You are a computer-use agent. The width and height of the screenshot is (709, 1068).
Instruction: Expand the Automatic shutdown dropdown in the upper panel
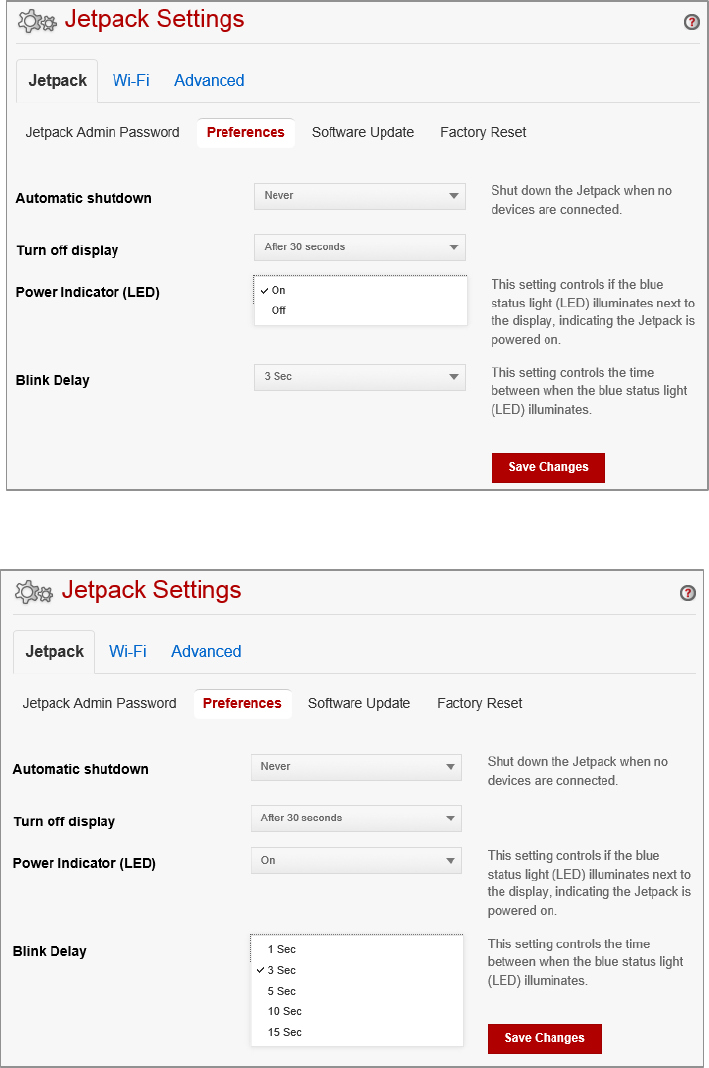tap(360, 196)
